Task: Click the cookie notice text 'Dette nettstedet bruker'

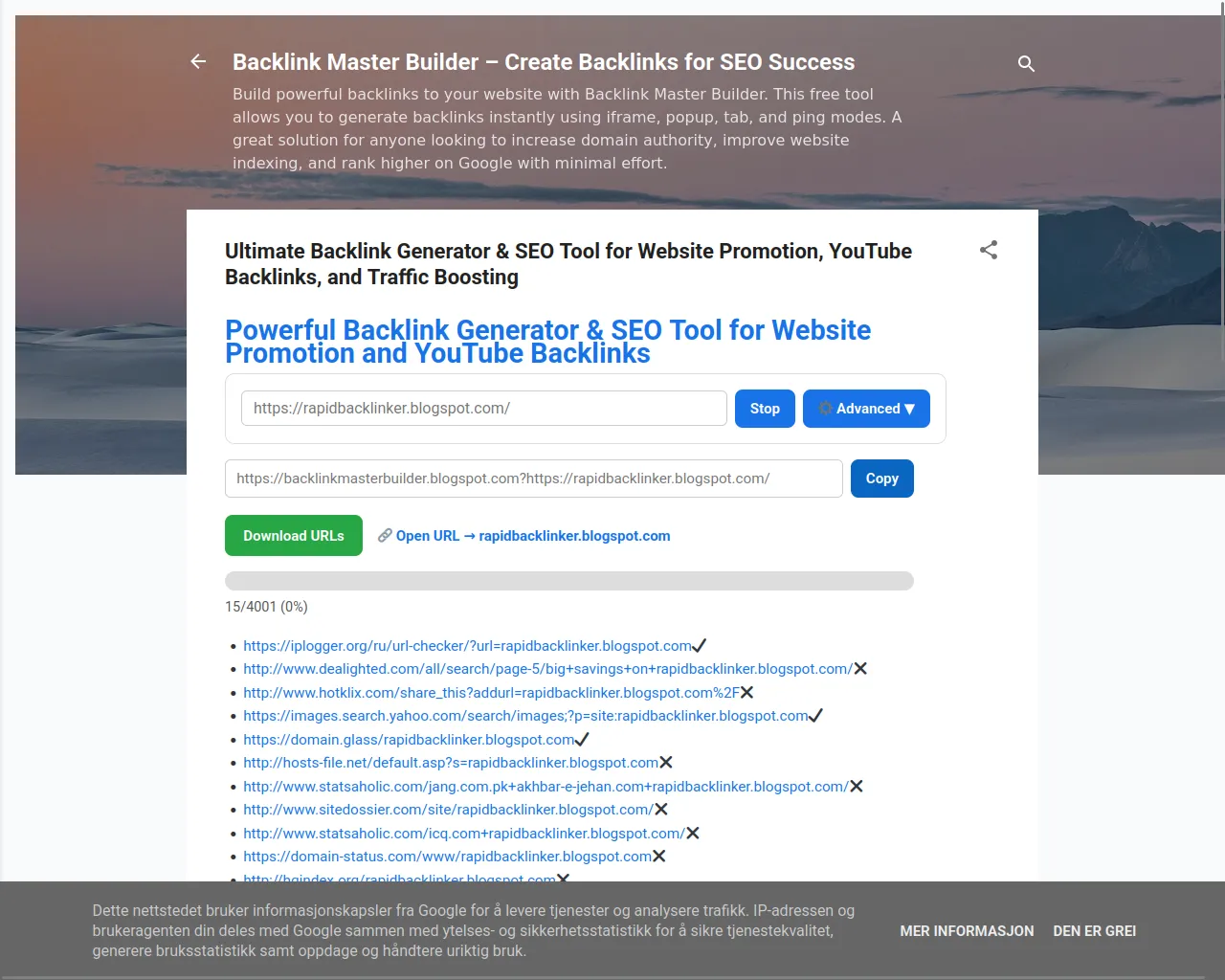Action: 474,930
